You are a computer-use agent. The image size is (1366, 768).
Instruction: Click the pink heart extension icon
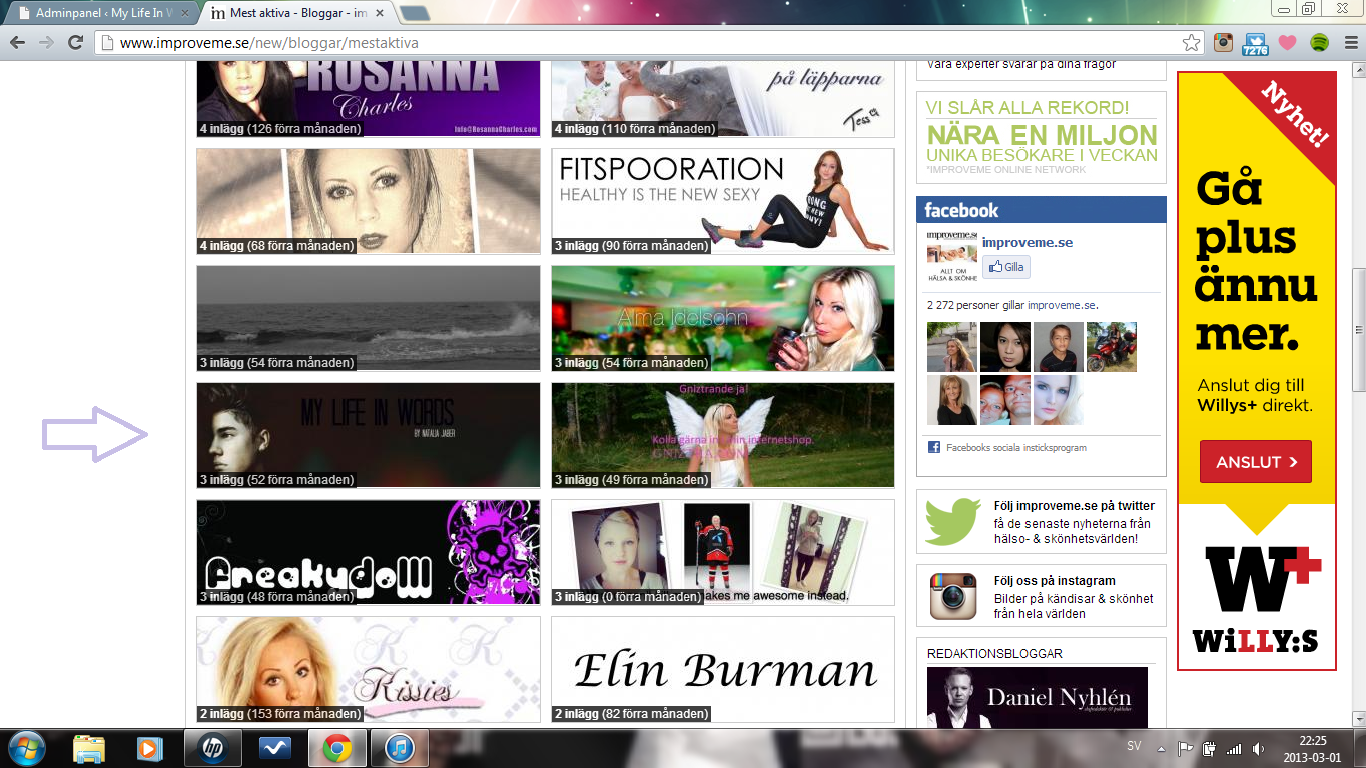pyautogui.click(x=1287, y=43)
